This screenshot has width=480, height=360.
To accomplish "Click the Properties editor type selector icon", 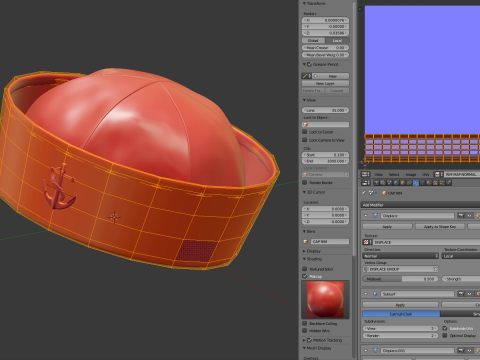I will [366, 183].
